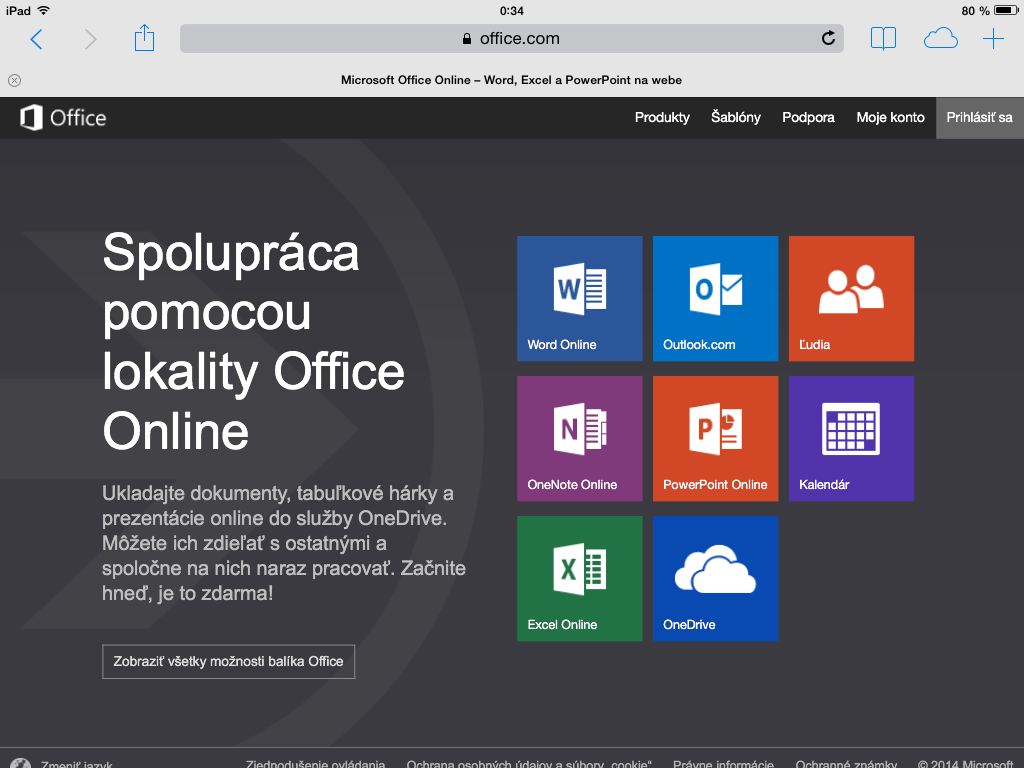Launch the PowerPoint Online tile
Screen dimensions: 1024x768
coord(715,438)
